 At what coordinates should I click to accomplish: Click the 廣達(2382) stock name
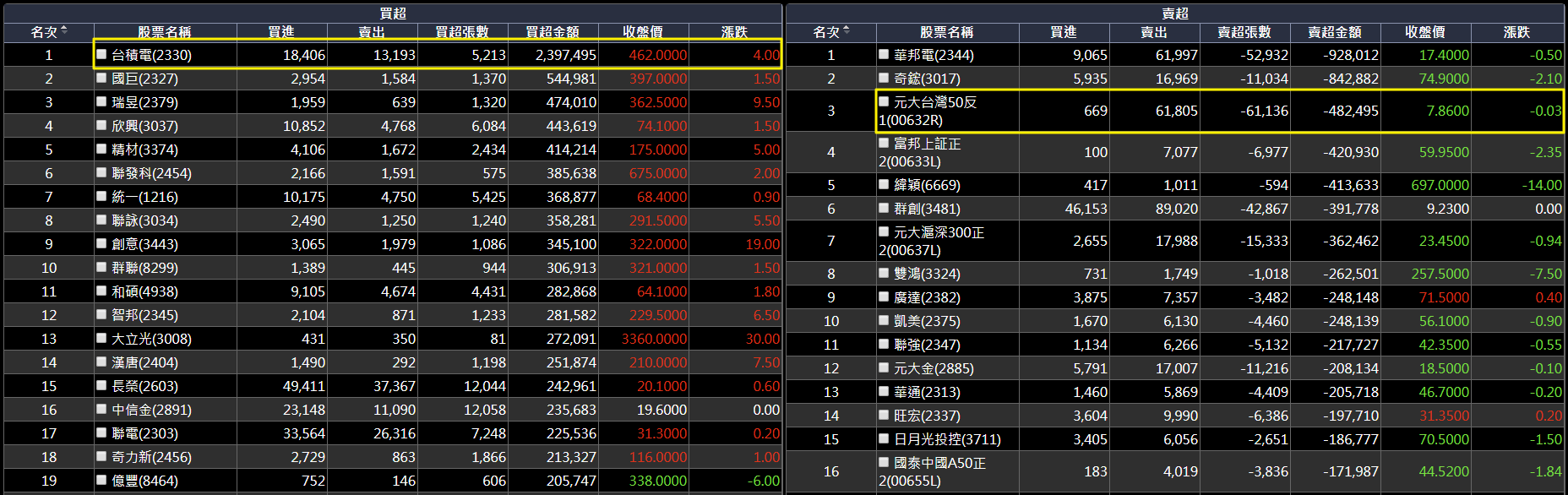(x=927, y=297)
